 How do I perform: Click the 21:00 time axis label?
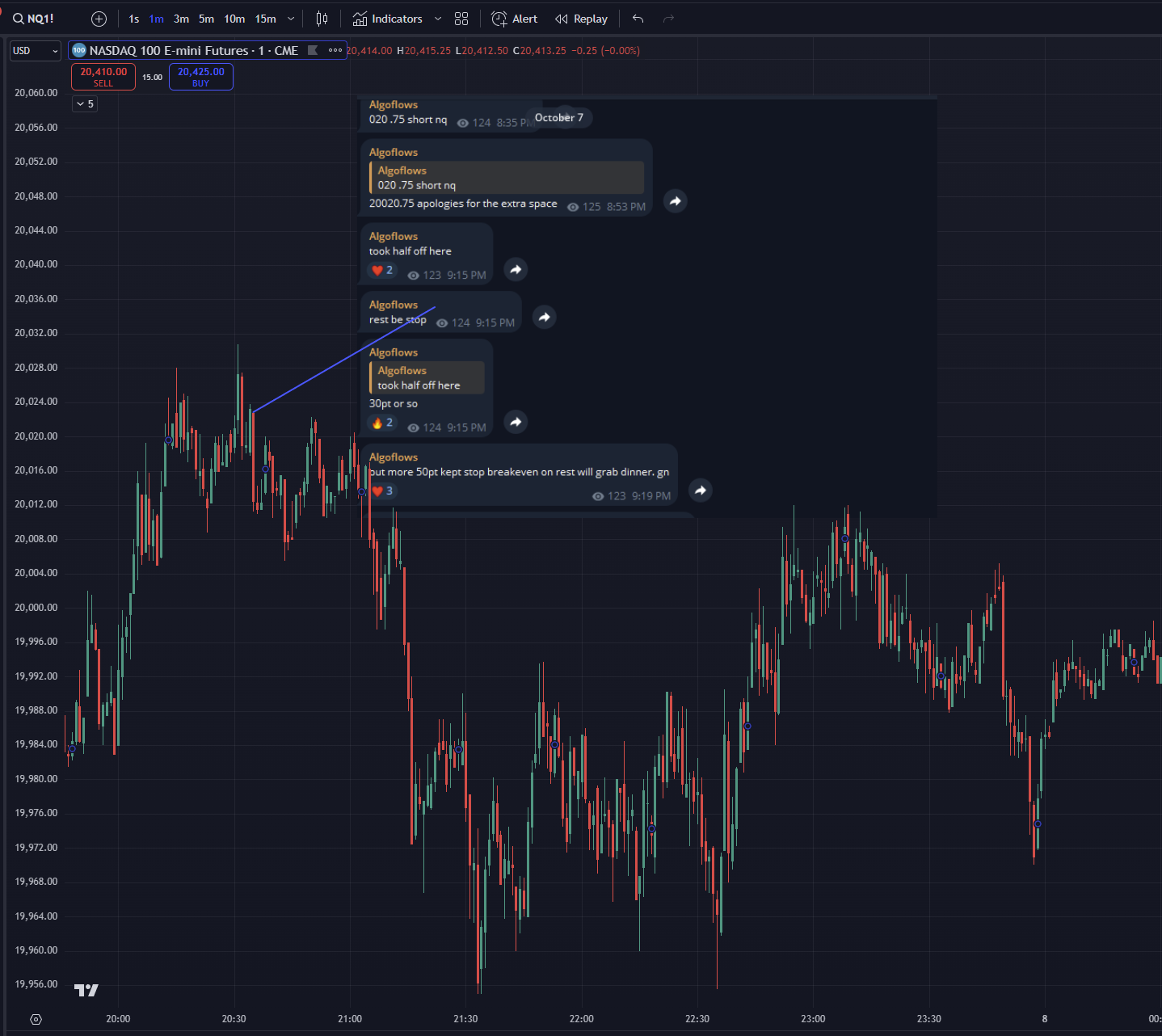[350, 1019]
